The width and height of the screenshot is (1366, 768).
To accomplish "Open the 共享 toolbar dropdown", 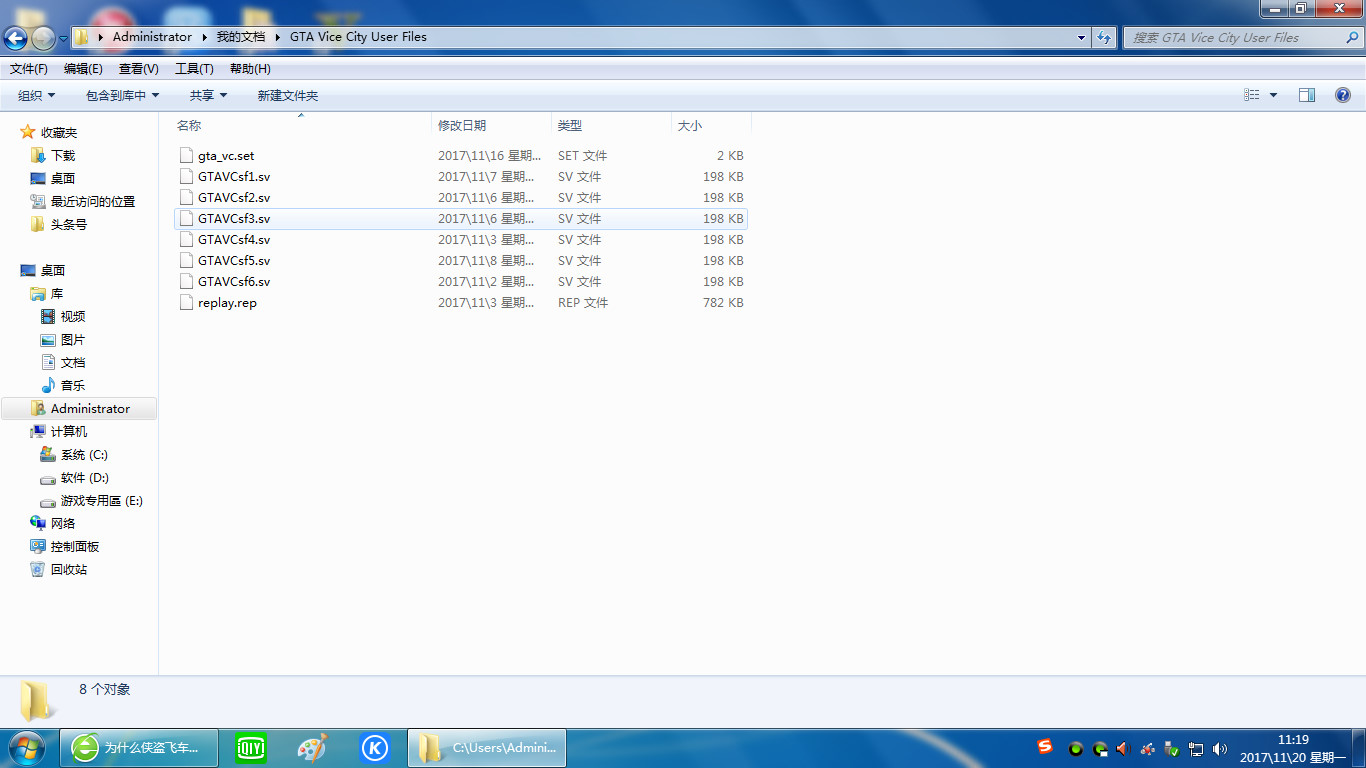I will pyautogui.click(x=208, y=95).
